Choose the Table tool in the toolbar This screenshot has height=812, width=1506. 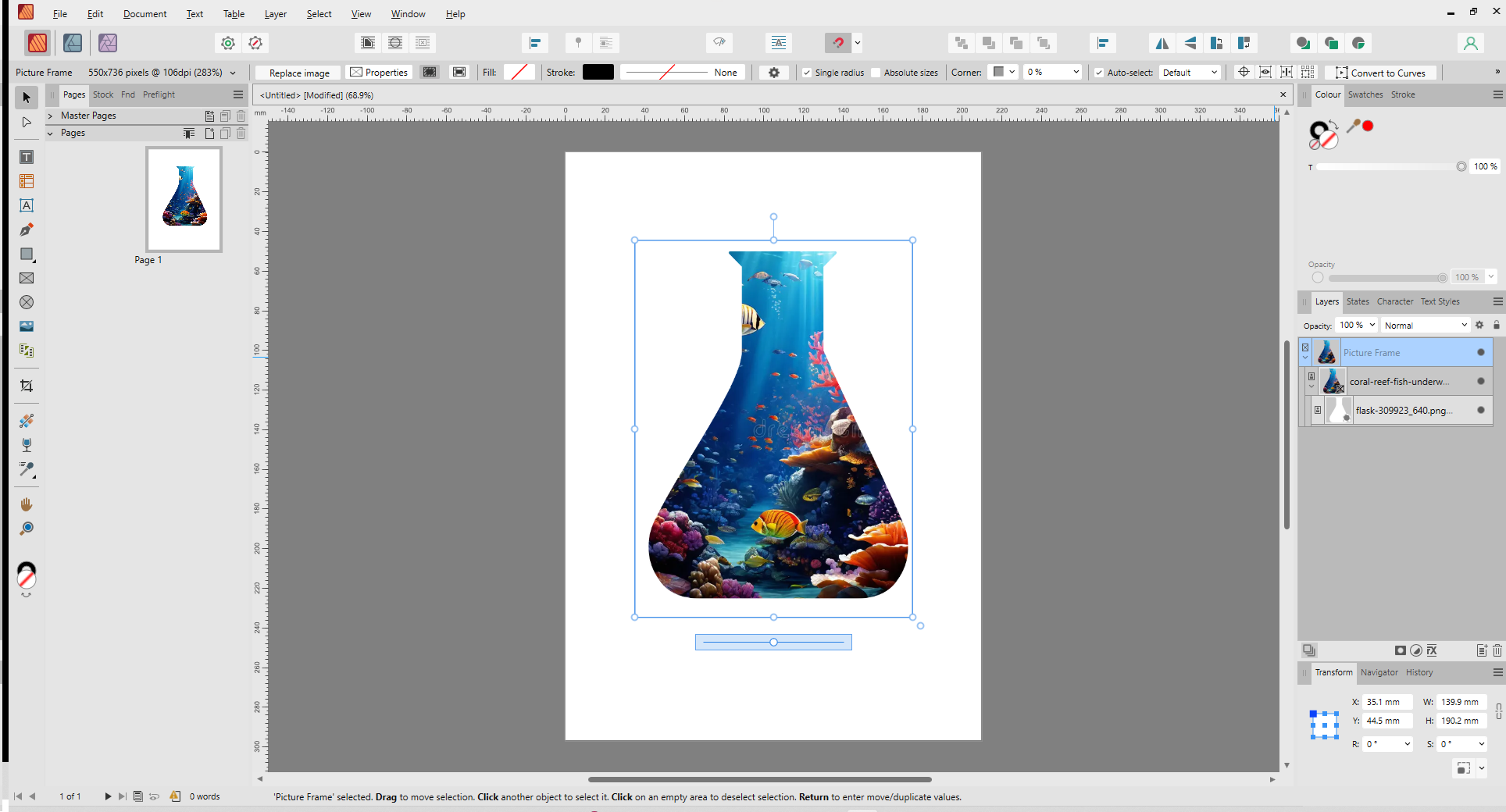pyautogui.click(x=27, y=182)
